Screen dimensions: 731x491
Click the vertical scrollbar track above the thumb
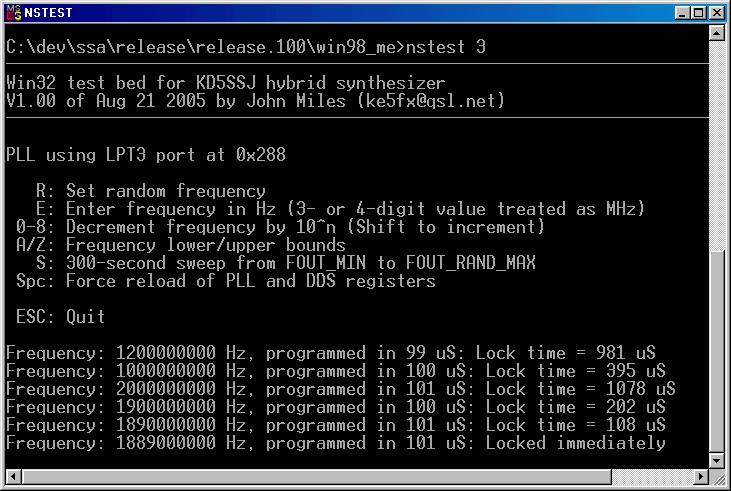click(717, 145)
